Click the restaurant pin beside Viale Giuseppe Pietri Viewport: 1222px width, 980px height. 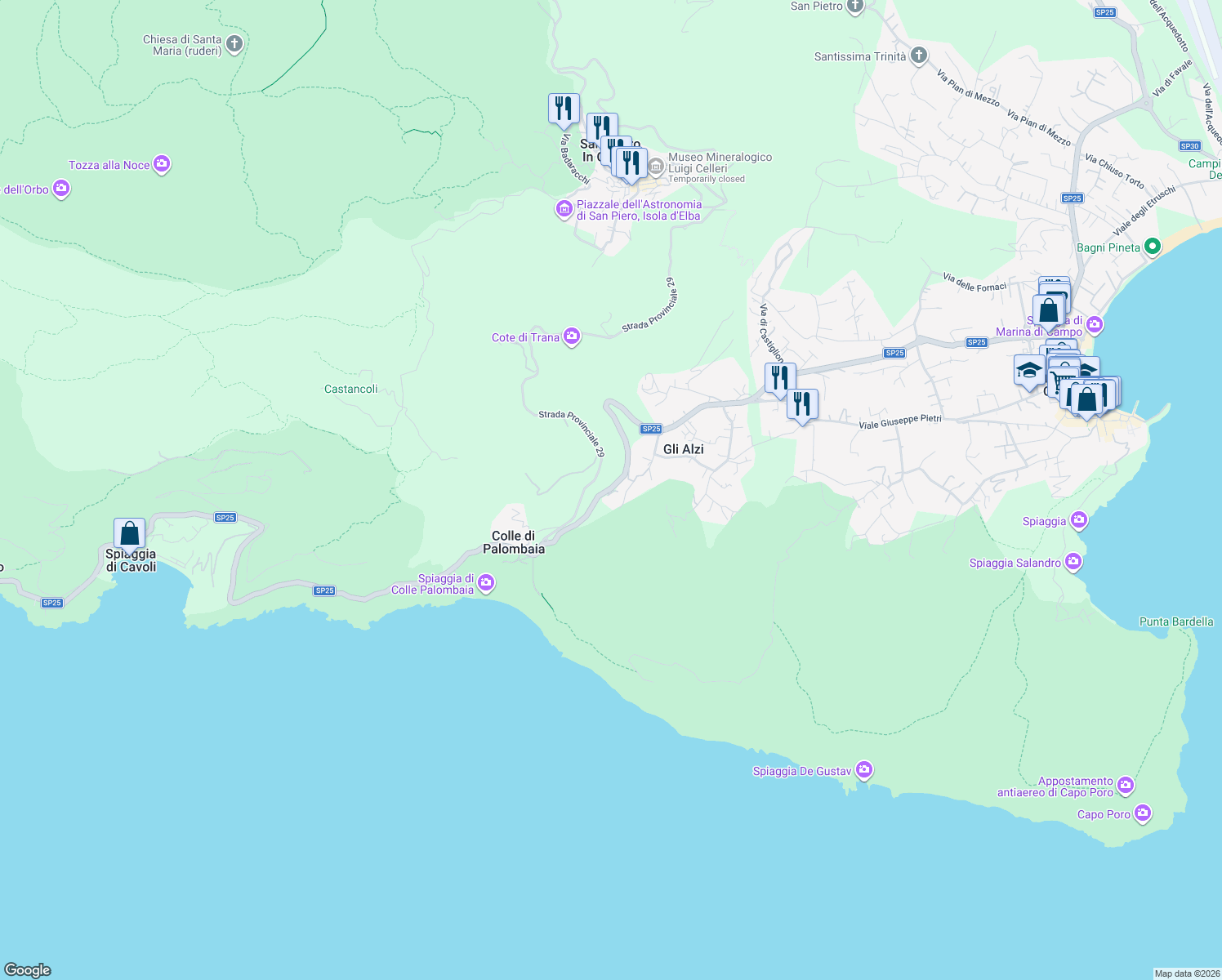coord(802,403)
